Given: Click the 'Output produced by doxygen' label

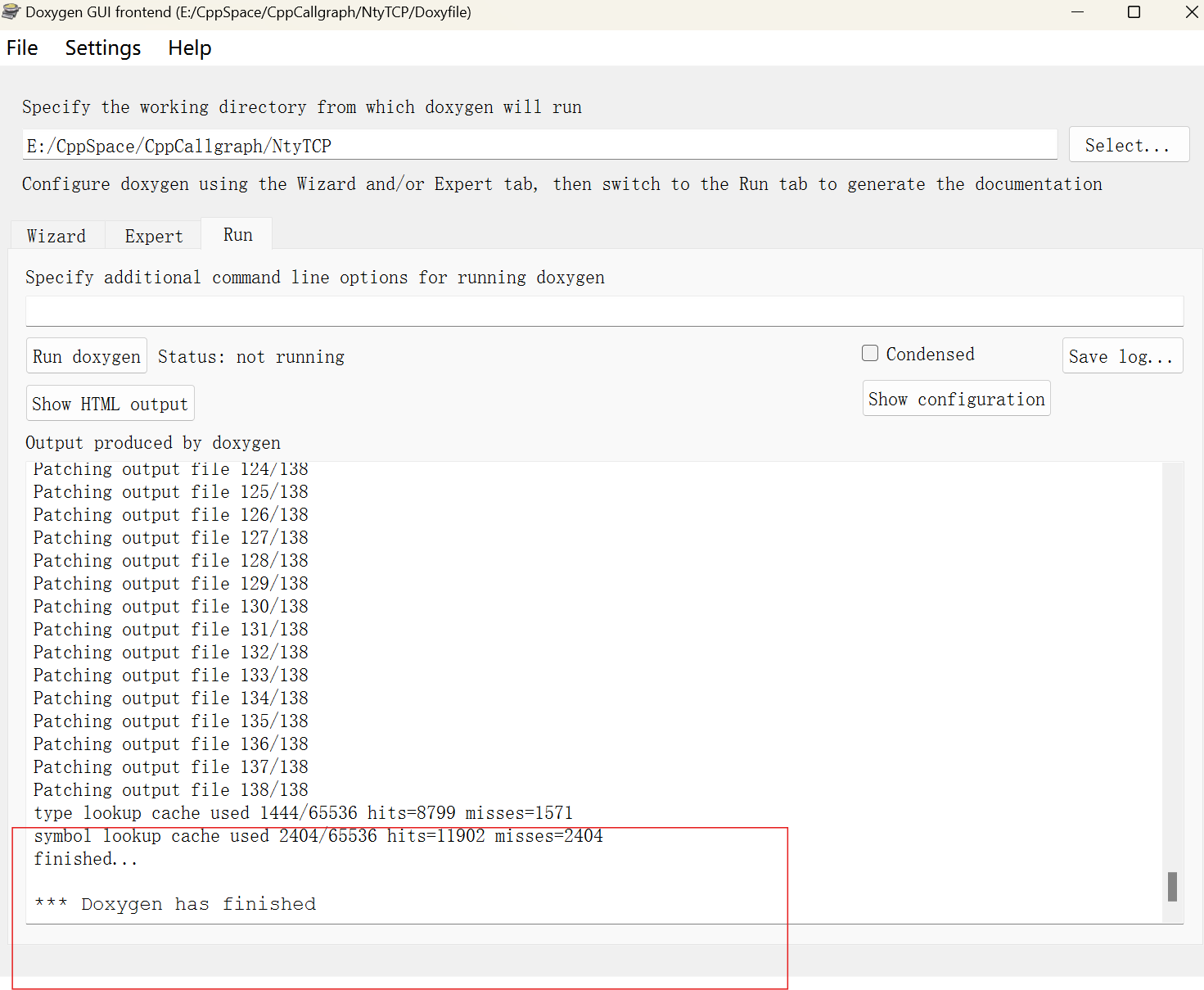Looking at the screenshot, I should [x=153, y=442].
